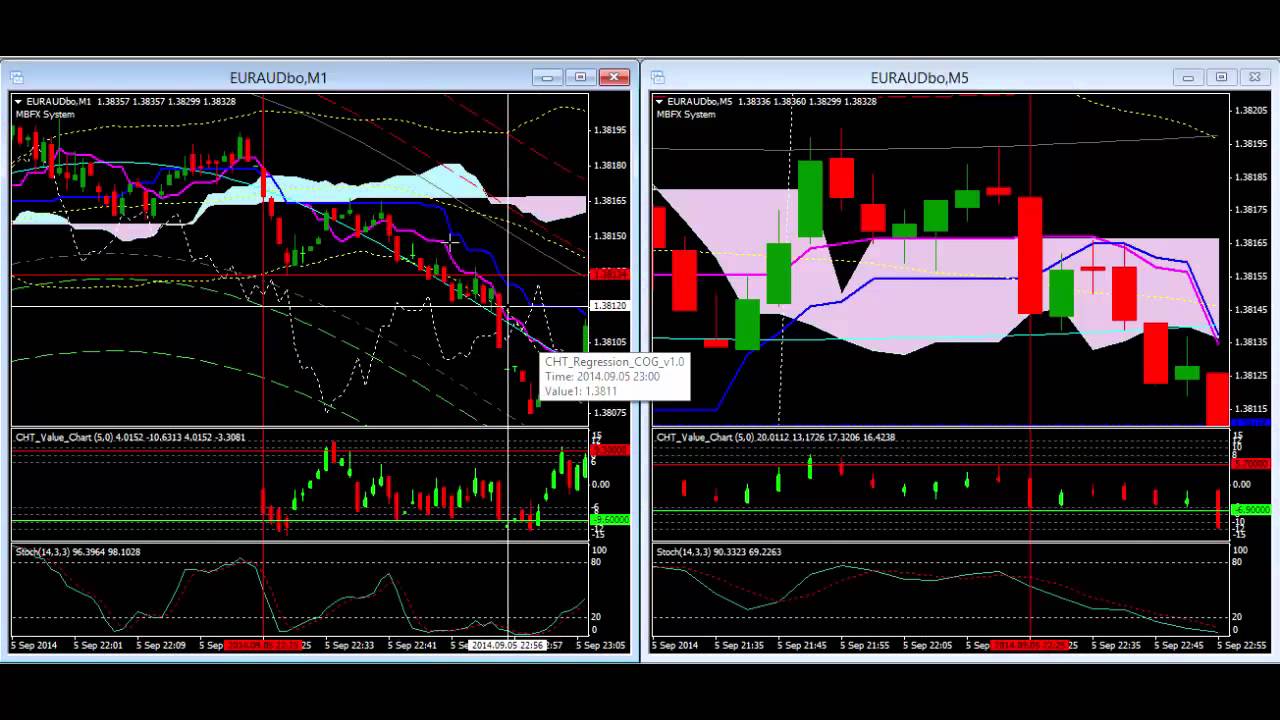Click red upper level tag in M5 Value Chart
The image size is (1280, 720).
[1251, 464]
